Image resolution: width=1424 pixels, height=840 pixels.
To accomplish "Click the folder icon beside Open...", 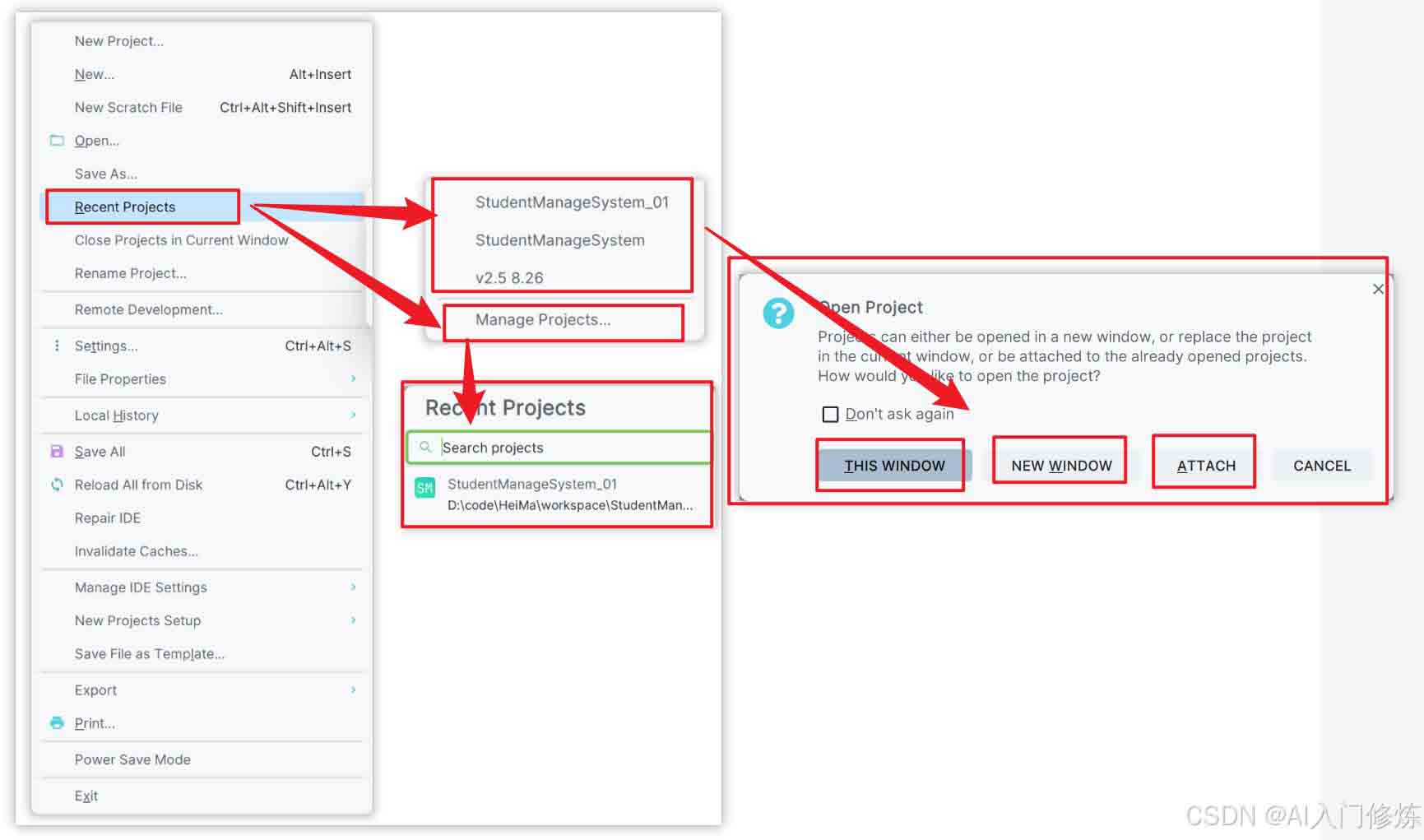I will tap(57, 141).
